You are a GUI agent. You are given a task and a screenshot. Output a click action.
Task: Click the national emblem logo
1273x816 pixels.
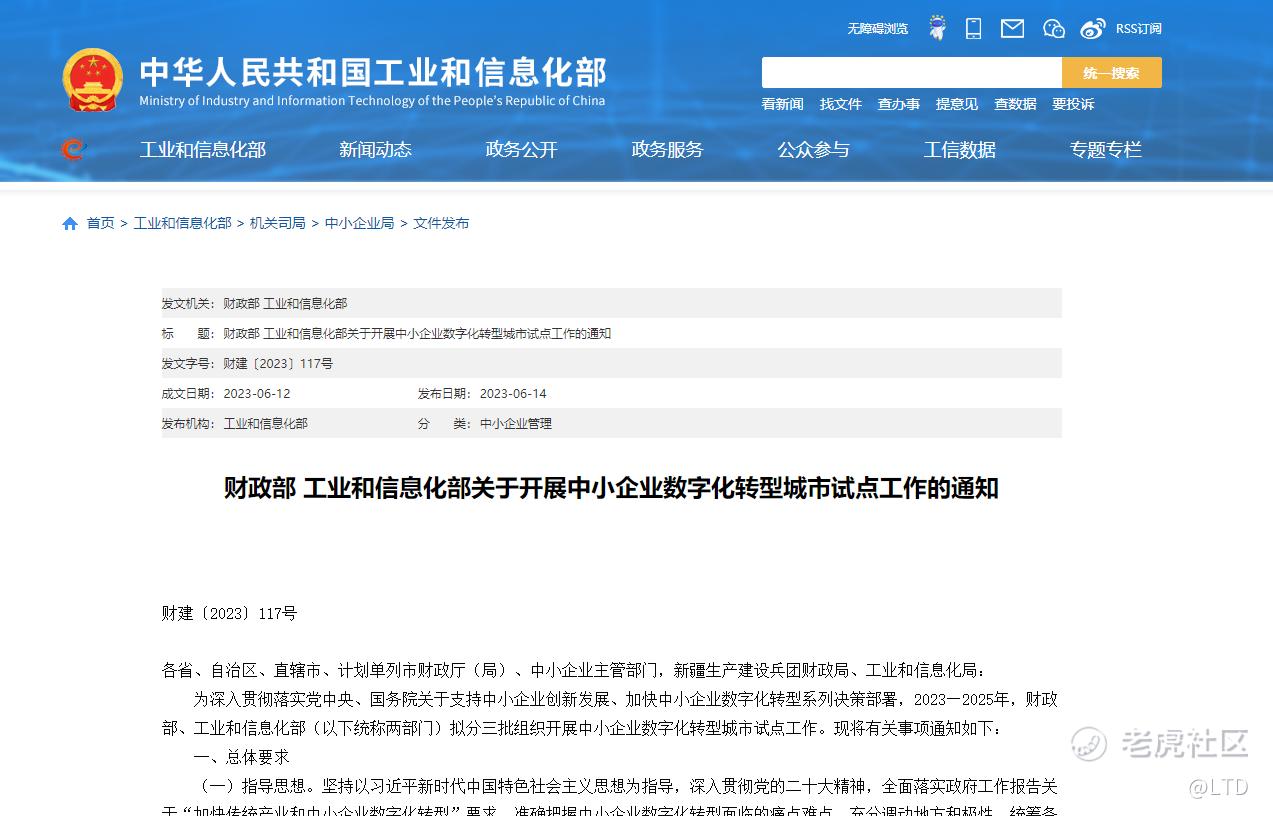[x=93, y=80]
